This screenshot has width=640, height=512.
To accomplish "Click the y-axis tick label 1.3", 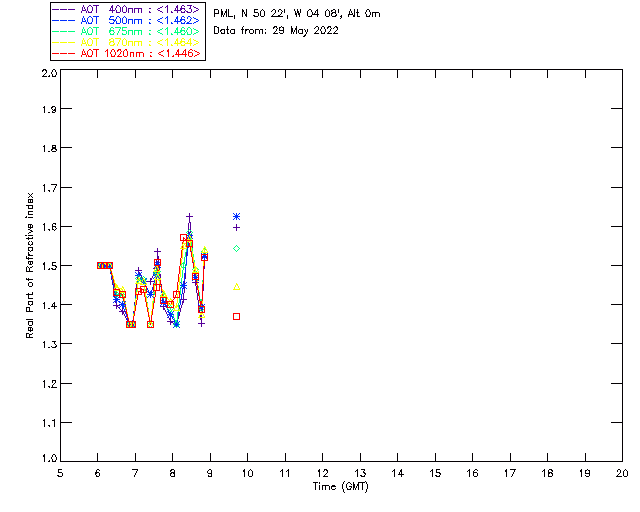I will (49, 344).
